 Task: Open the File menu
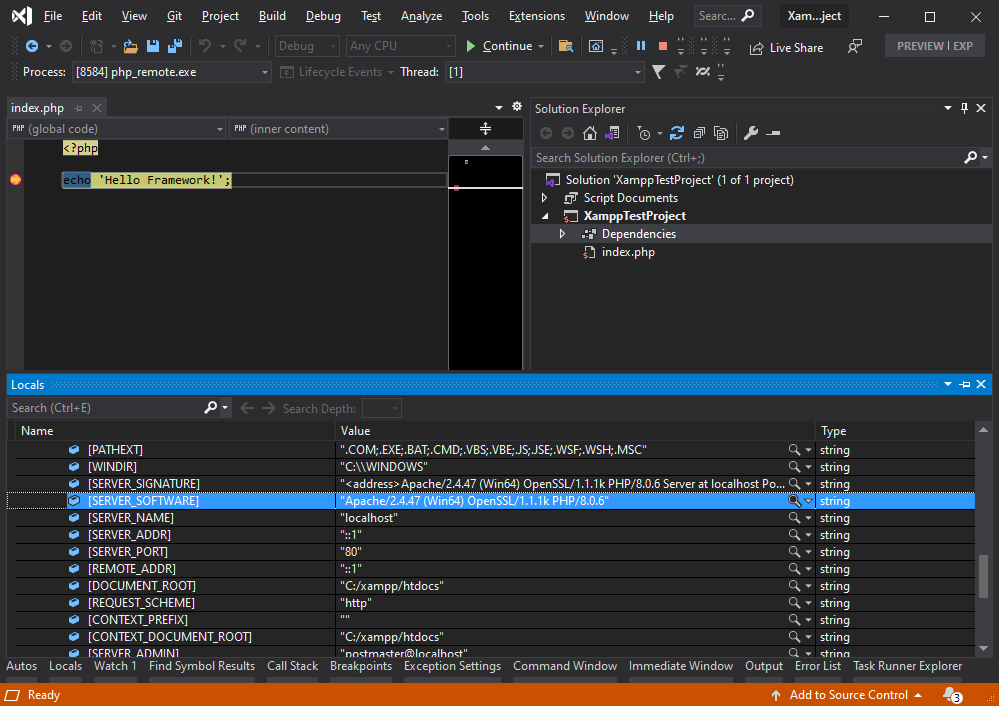tap(53, 16)
